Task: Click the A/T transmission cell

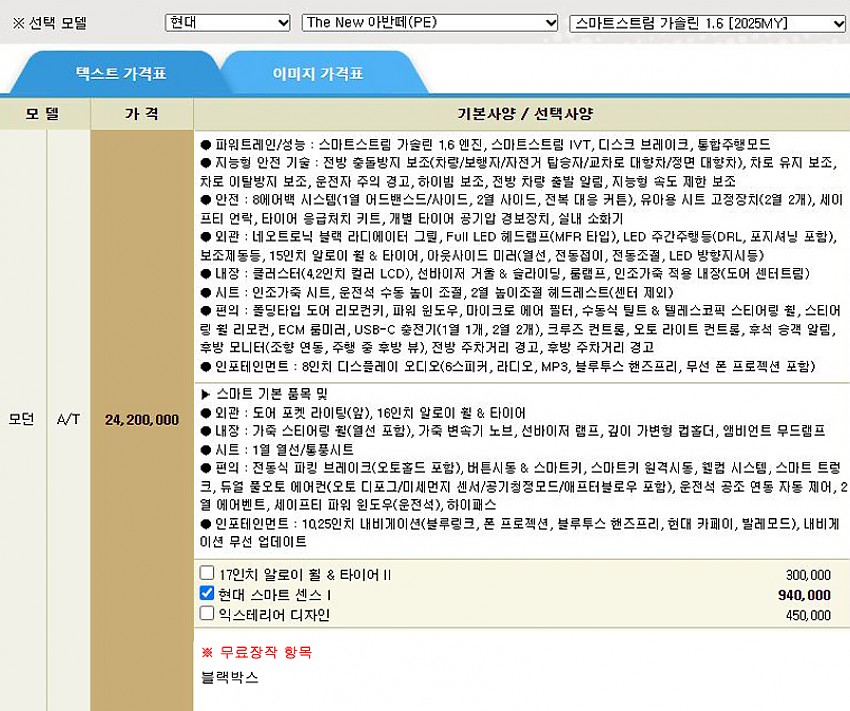Action: (x=68, y=420)
